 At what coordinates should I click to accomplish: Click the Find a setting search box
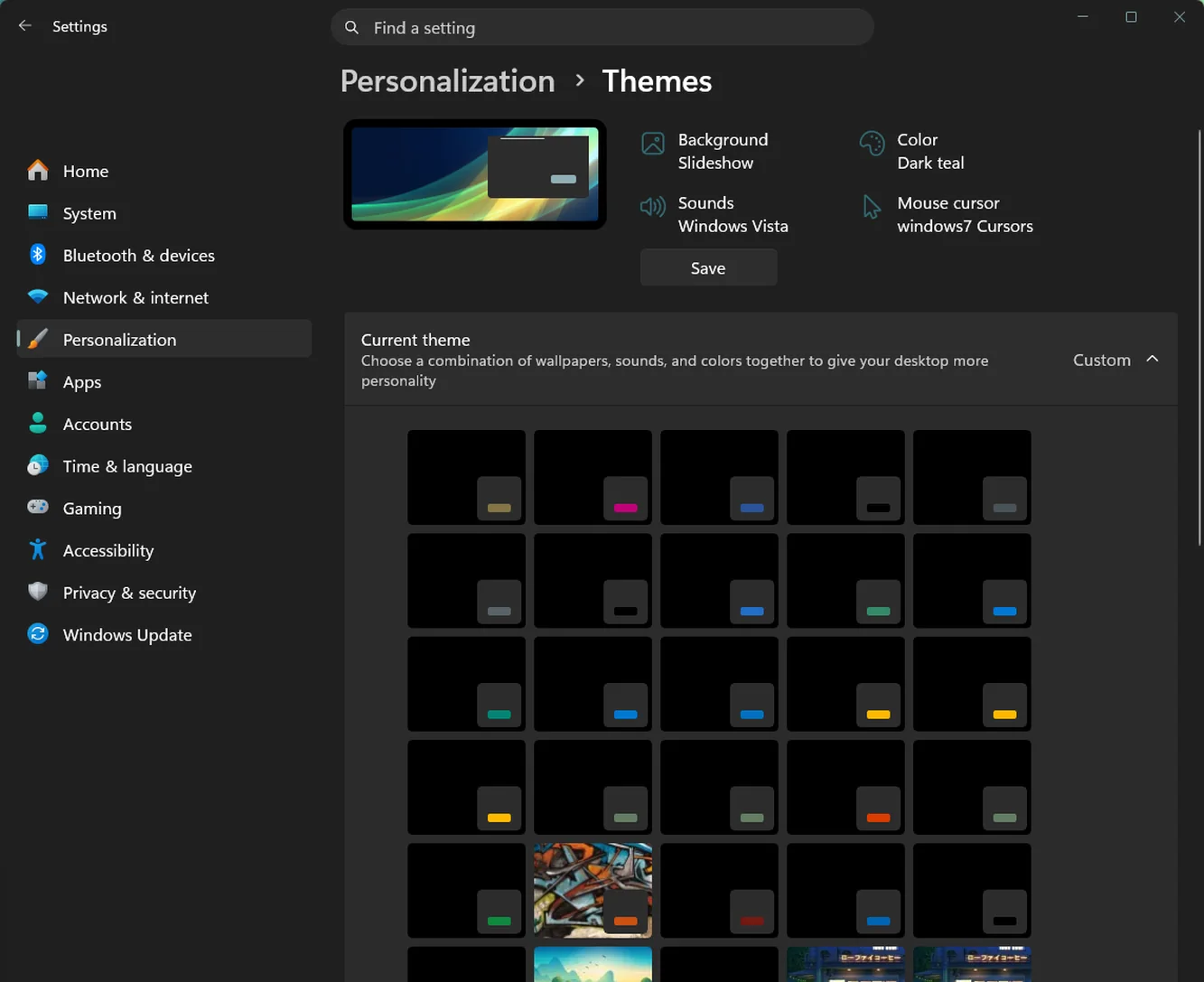click(x=602, y=28)
